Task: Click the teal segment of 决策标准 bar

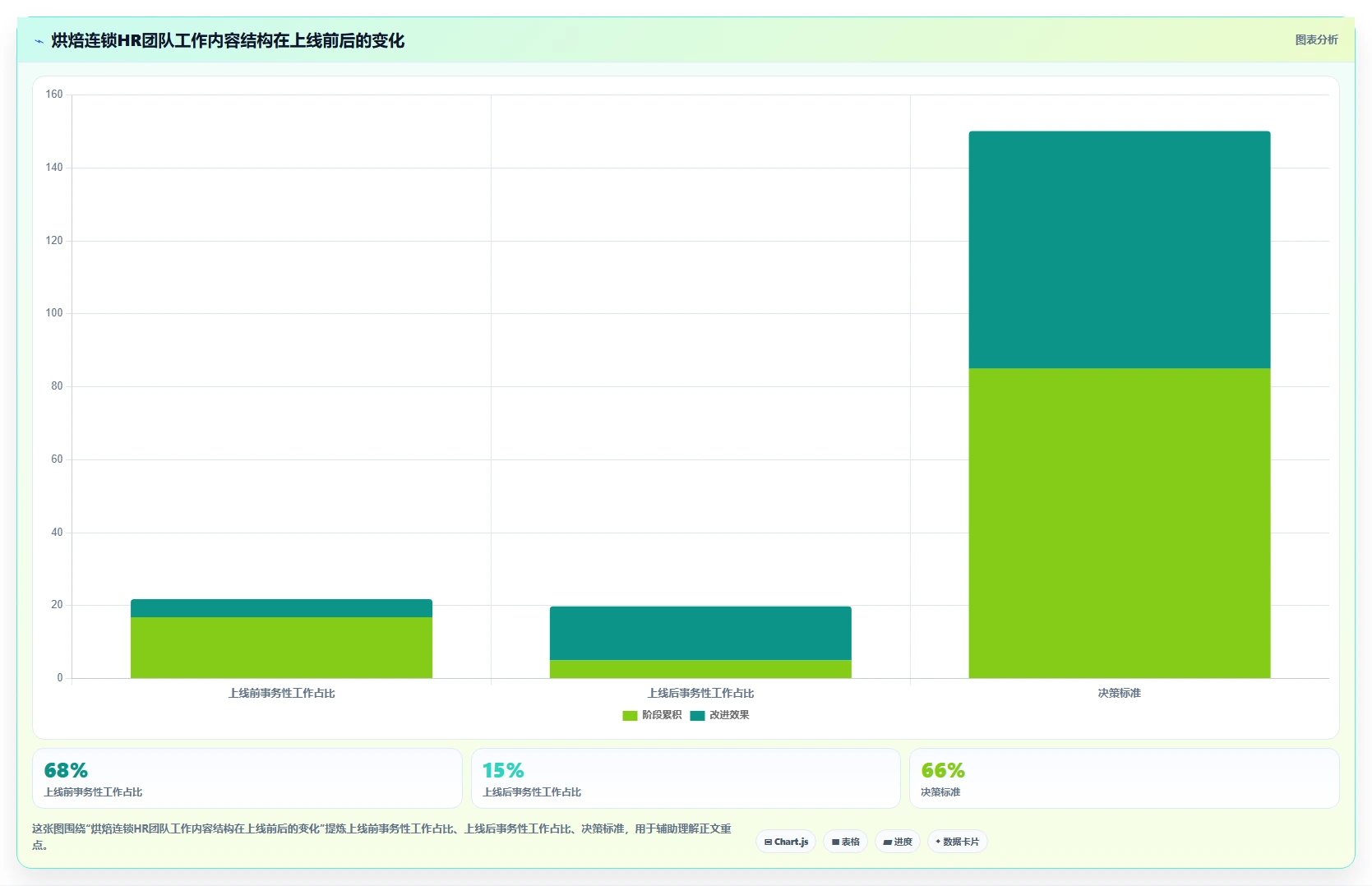Action: tap(1119, 250)
